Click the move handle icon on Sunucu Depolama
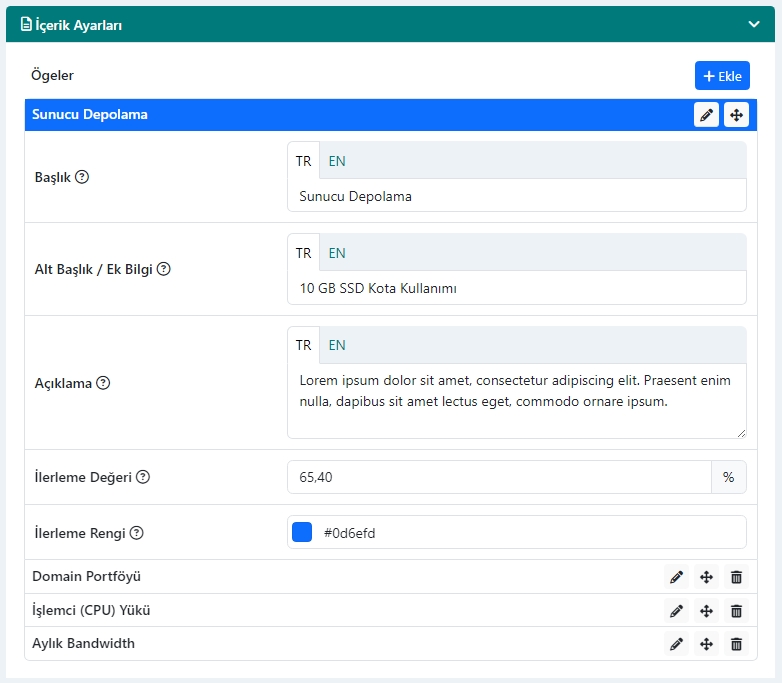The image size is (782, 683). [x=736, y=115]
